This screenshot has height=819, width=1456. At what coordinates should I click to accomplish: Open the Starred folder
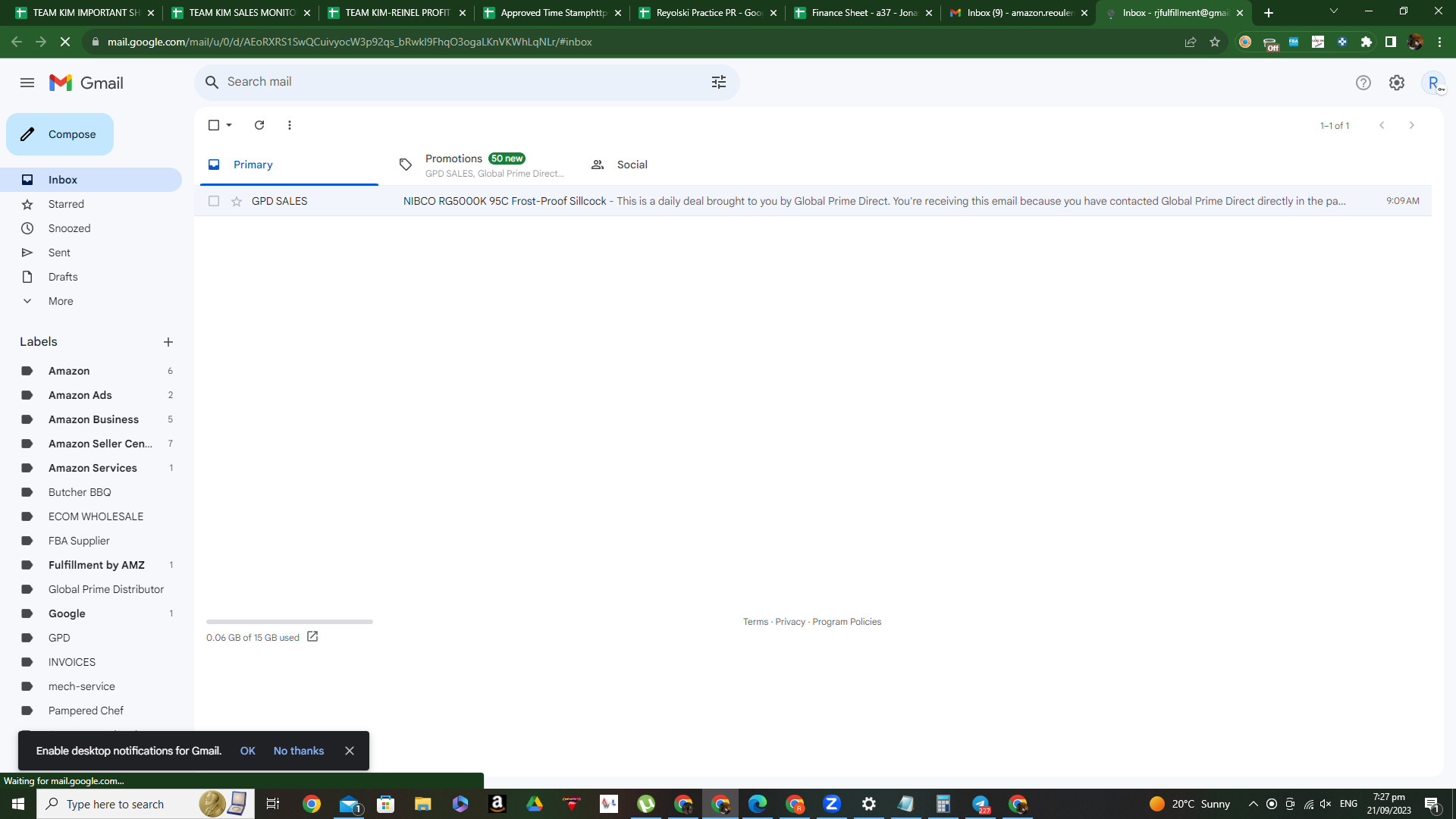66,204
